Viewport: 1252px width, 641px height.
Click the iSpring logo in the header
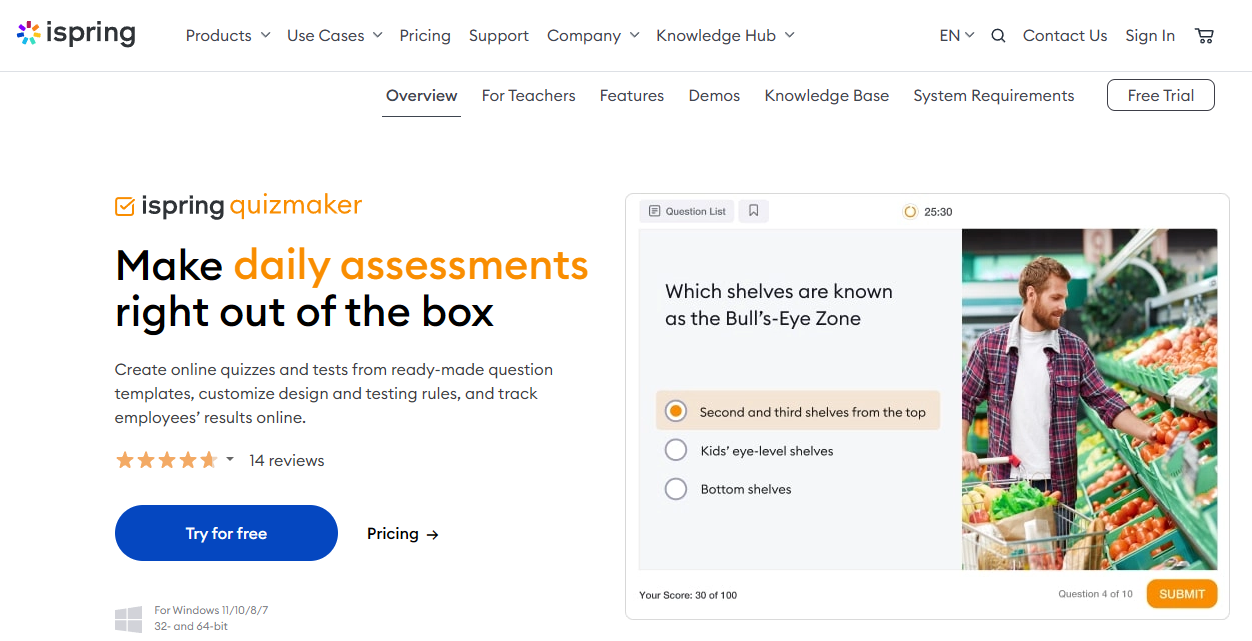(76, 33)
